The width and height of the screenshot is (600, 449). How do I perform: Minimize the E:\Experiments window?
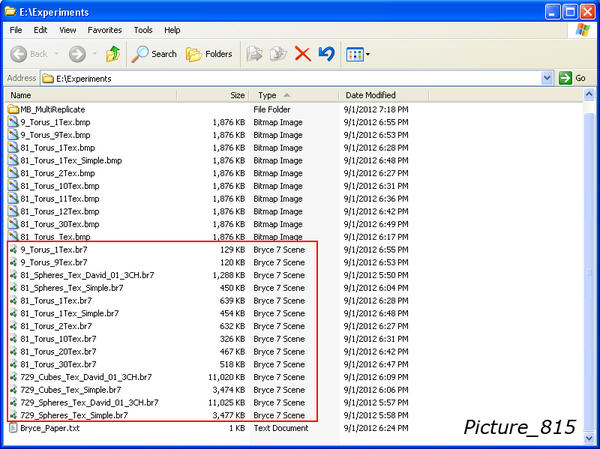click(x=553, y=12)
